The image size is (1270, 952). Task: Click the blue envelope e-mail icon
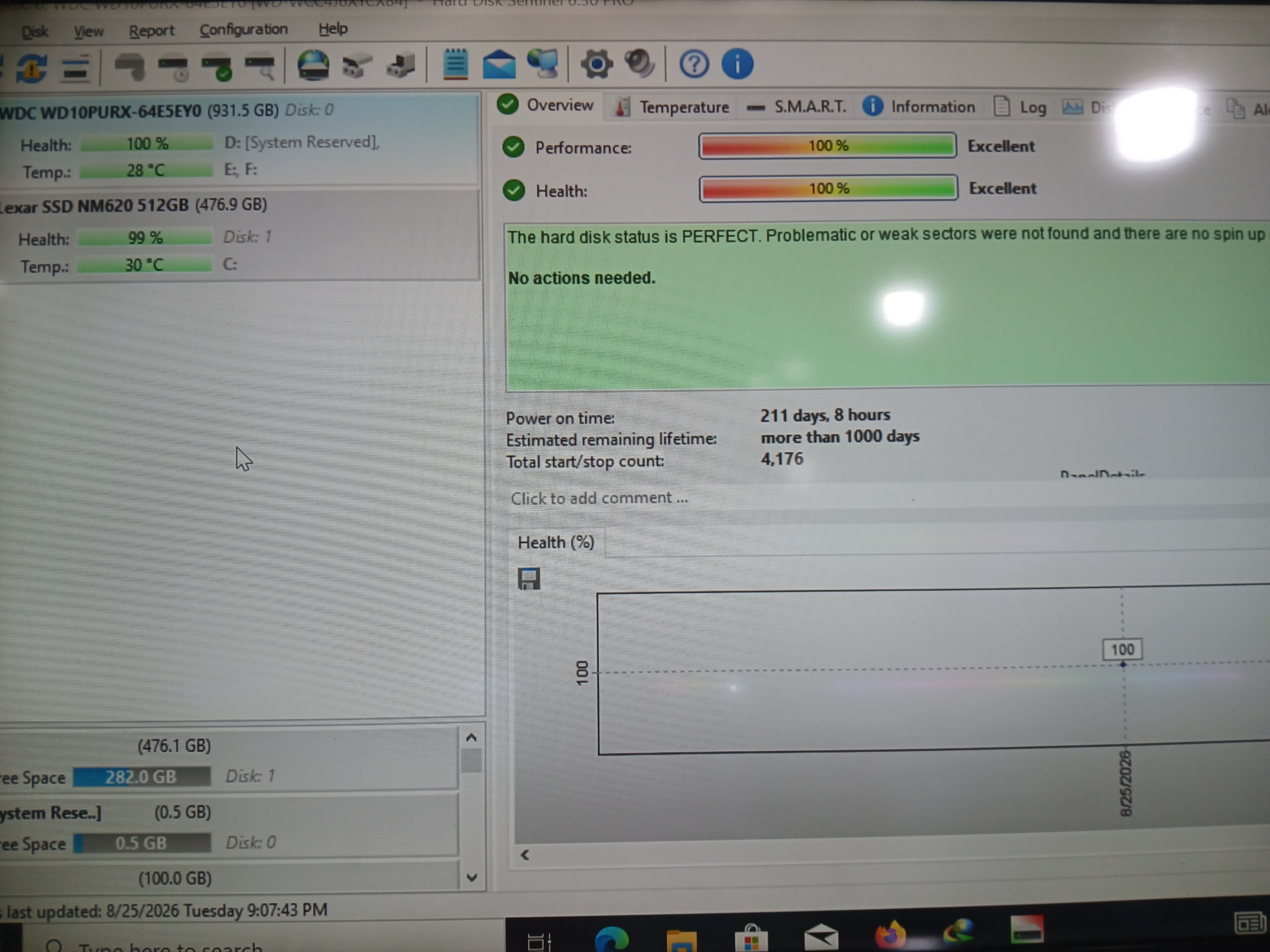pos(499,63)
